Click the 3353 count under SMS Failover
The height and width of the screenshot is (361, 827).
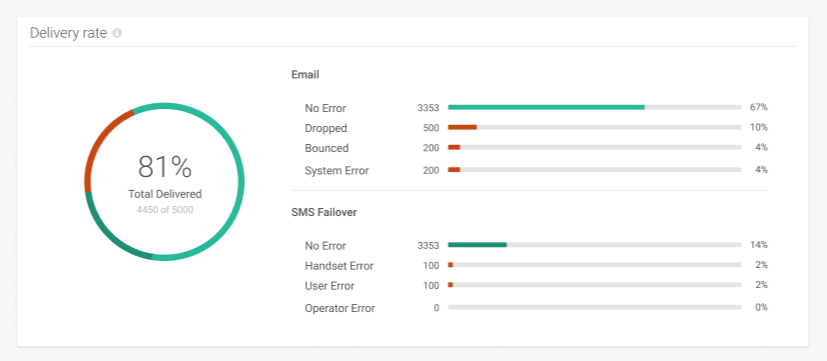click(x=428, y=245)
